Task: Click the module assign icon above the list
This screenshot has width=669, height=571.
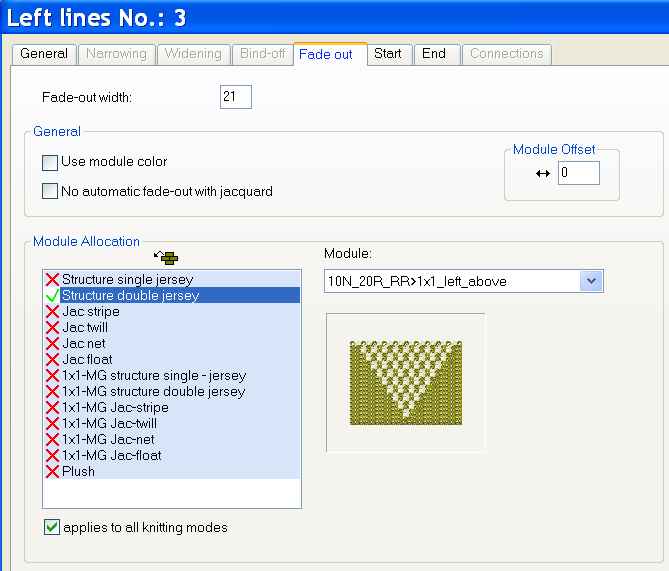Action: pos(166,258)
